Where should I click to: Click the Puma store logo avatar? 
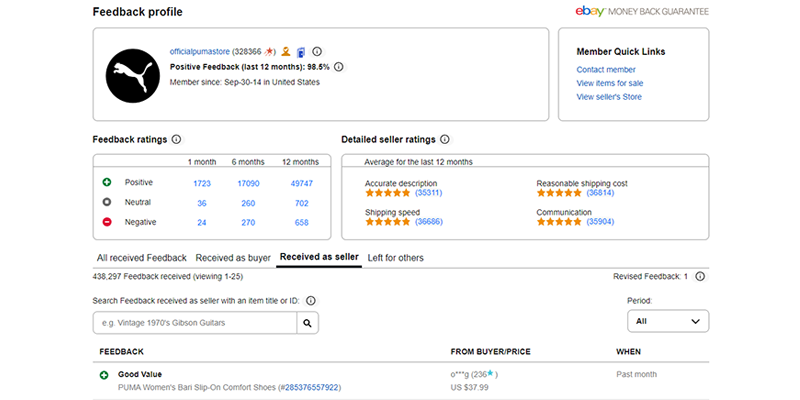(x=132, y=76)
